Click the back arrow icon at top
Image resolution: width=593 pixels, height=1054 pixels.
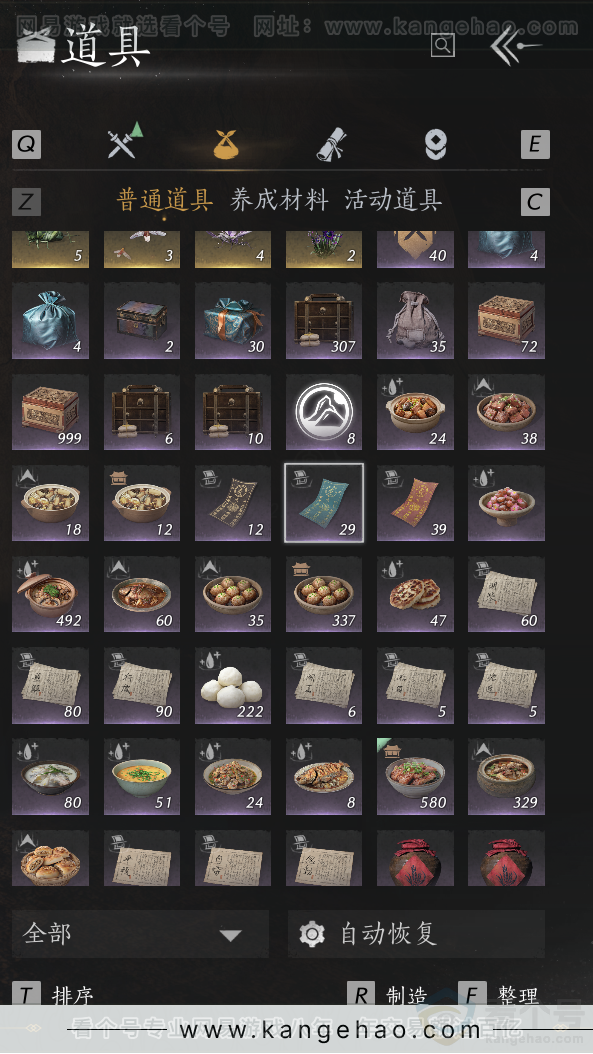pos(514,46)
